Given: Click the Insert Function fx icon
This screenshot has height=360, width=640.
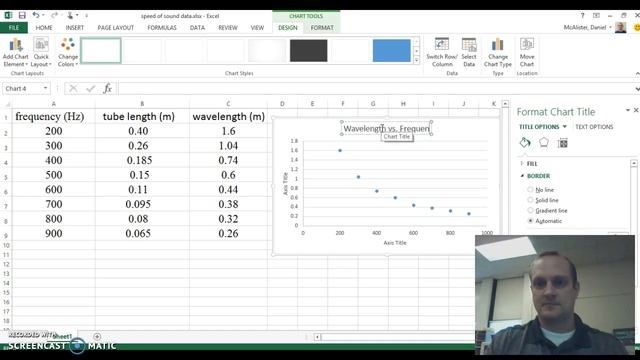Looking at the screenshot, I should (107, 88).
